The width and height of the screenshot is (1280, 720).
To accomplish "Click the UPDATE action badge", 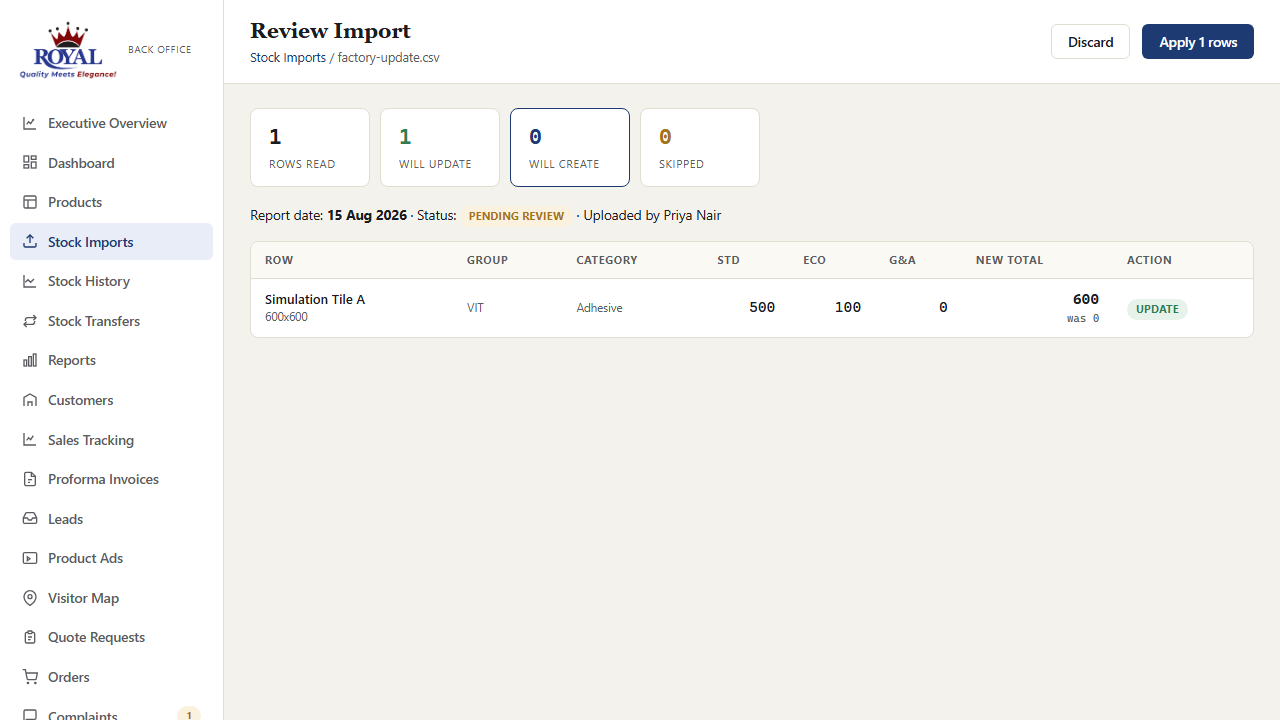I will pyautogui.click(x=1157, y=309).
